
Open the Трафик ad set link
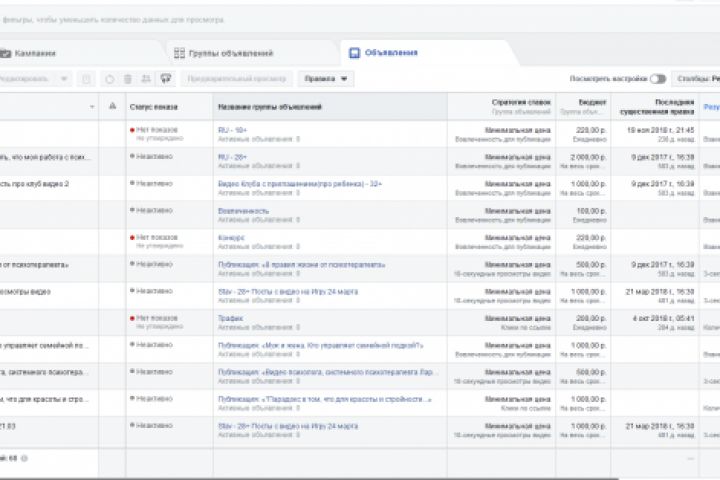(229, 318)
